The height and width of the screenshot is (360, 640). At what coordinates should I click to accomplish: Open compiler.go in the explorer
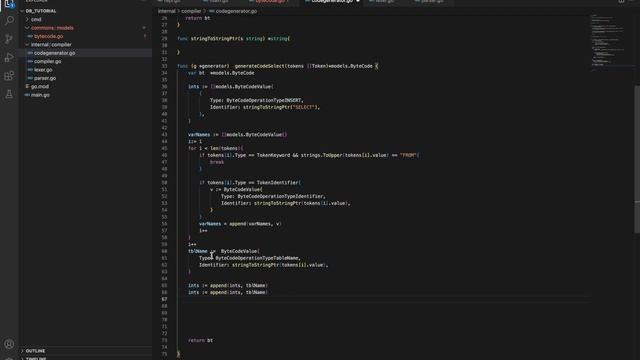[x=47, y=61]
